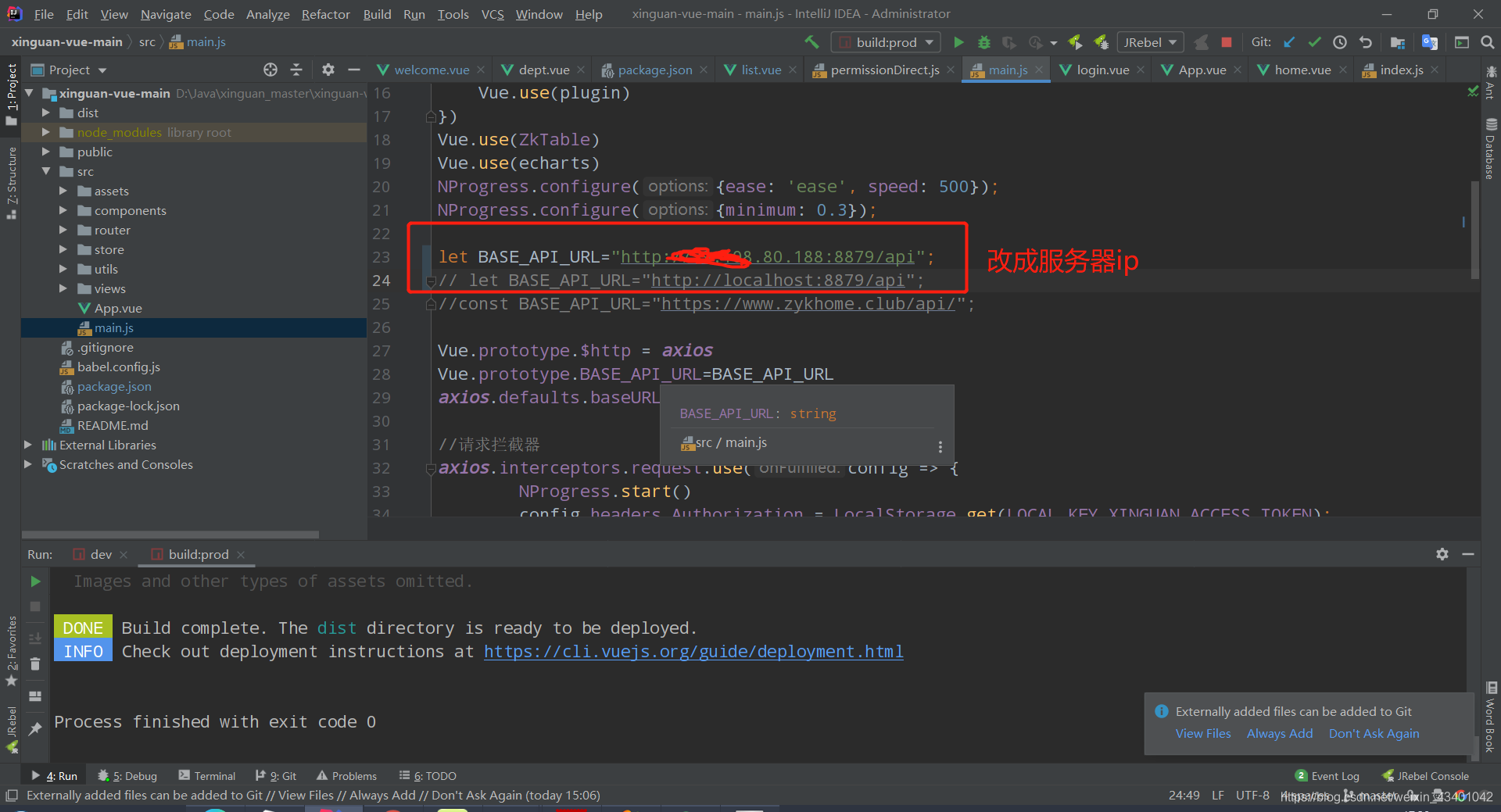Expand the components folder
The height and width of the screenshot is (812, 1501).
click(x=63, y=210)
